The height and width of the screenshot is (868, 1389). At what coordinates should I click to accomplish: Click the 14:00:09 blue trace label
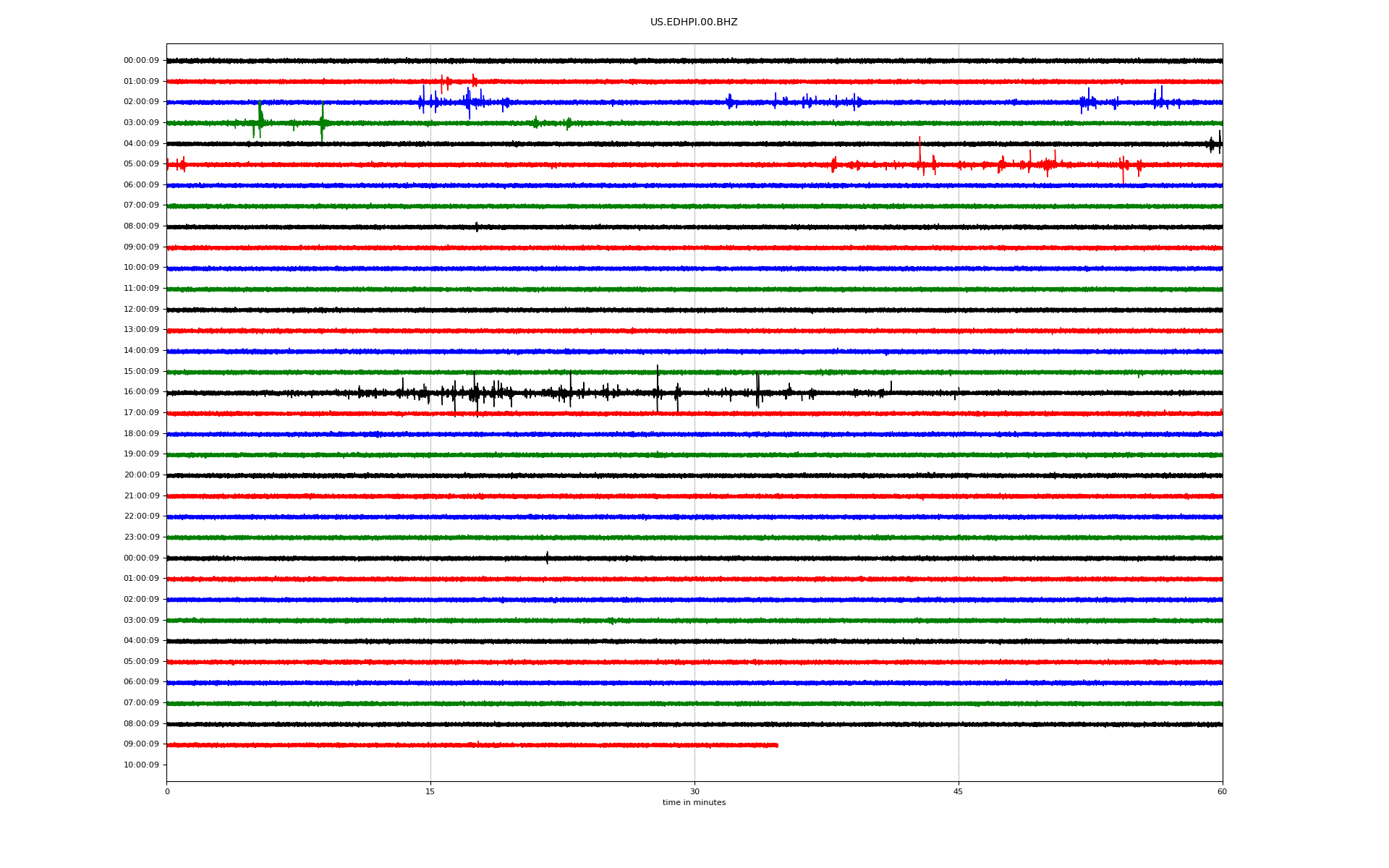coord(141,351)
